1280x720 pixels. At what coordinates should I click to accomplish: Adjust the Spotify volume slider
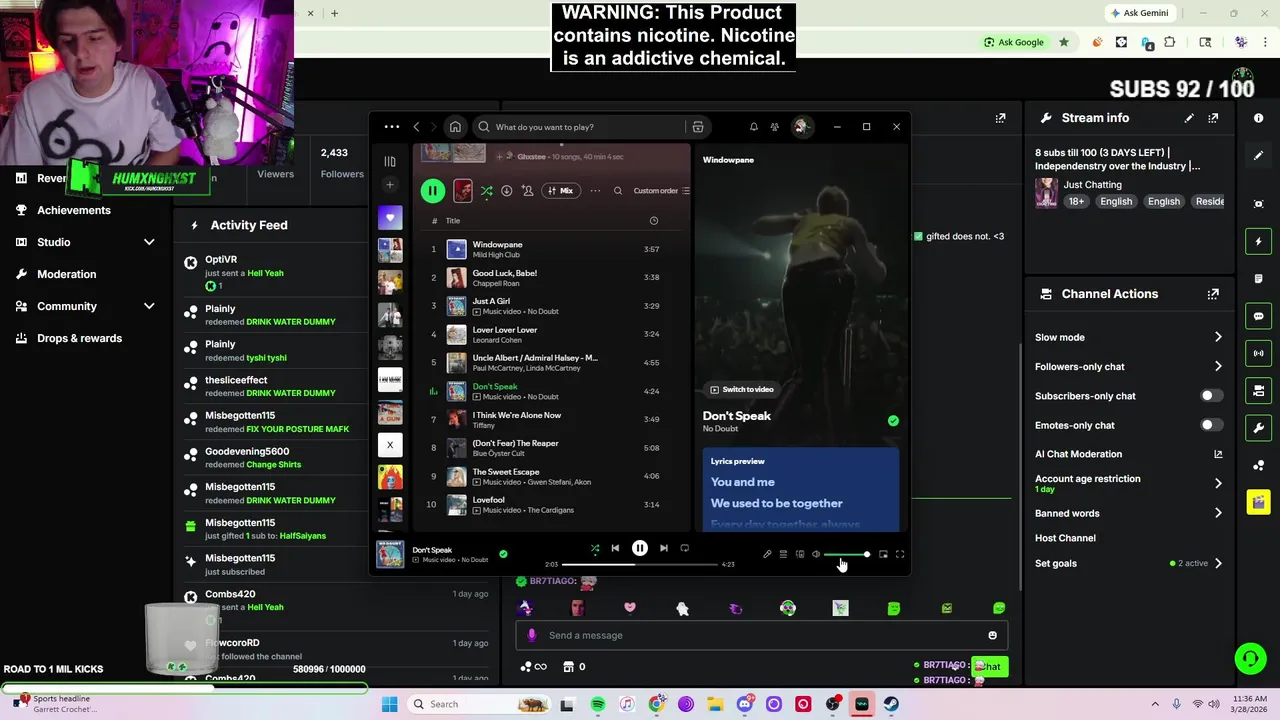pos(846,554)
